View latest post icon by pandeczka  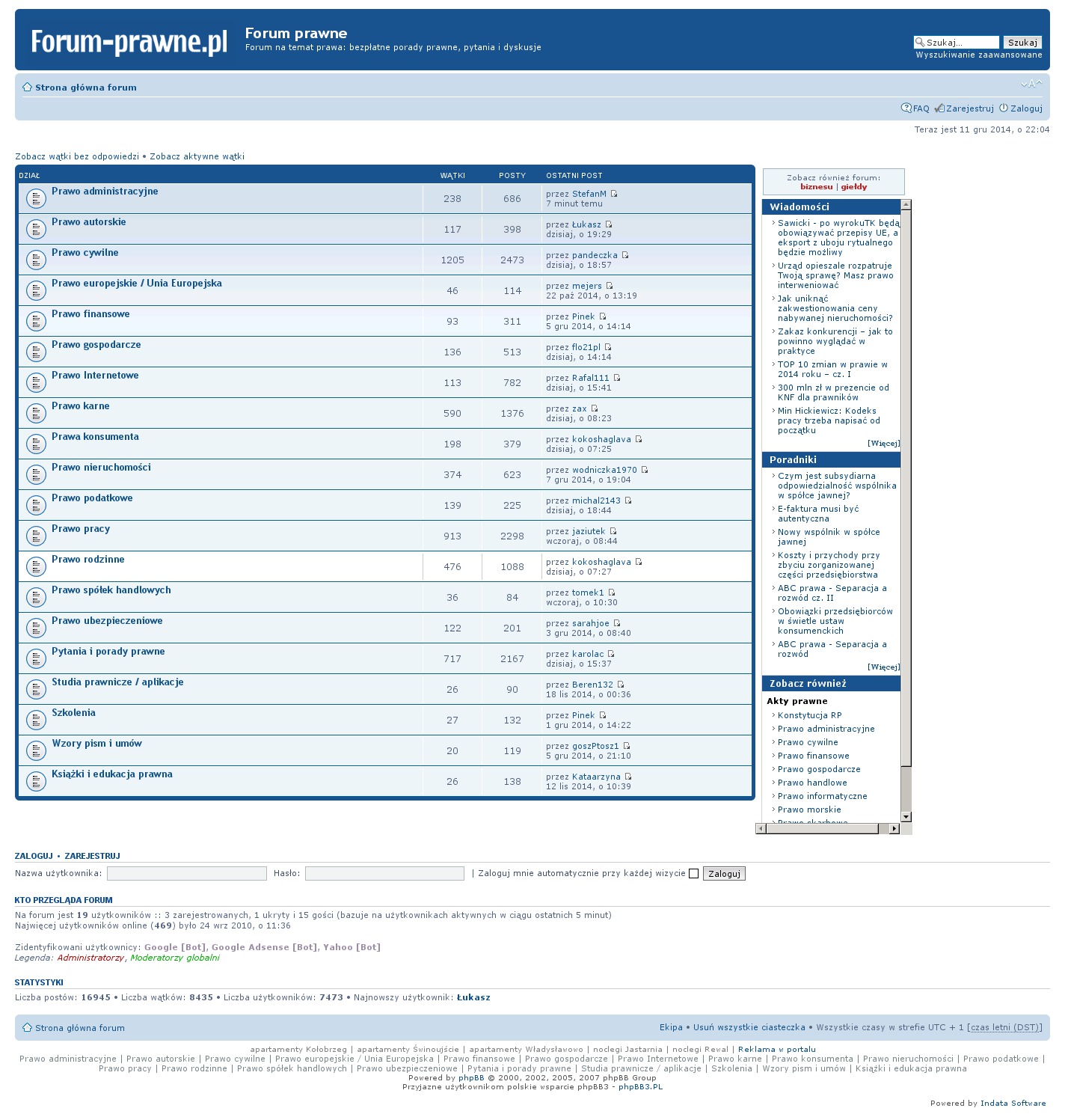click(625, 255)
